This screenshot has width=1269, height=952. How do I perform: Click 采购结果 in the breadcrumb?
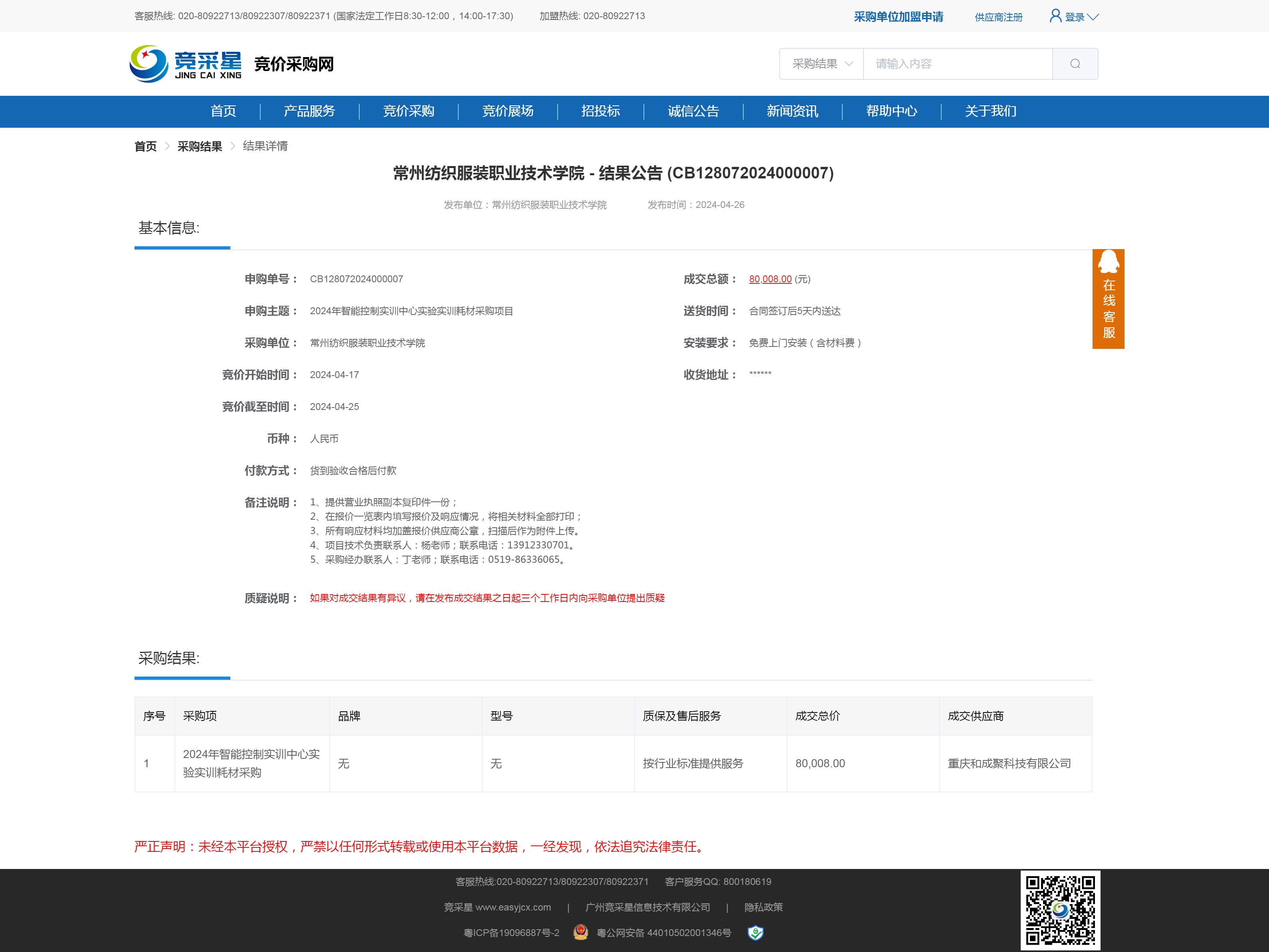(200, 146)
